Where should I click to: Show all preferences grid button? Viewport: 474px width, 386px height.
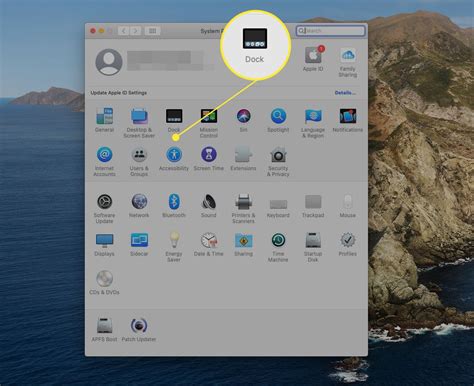point(152,31)
